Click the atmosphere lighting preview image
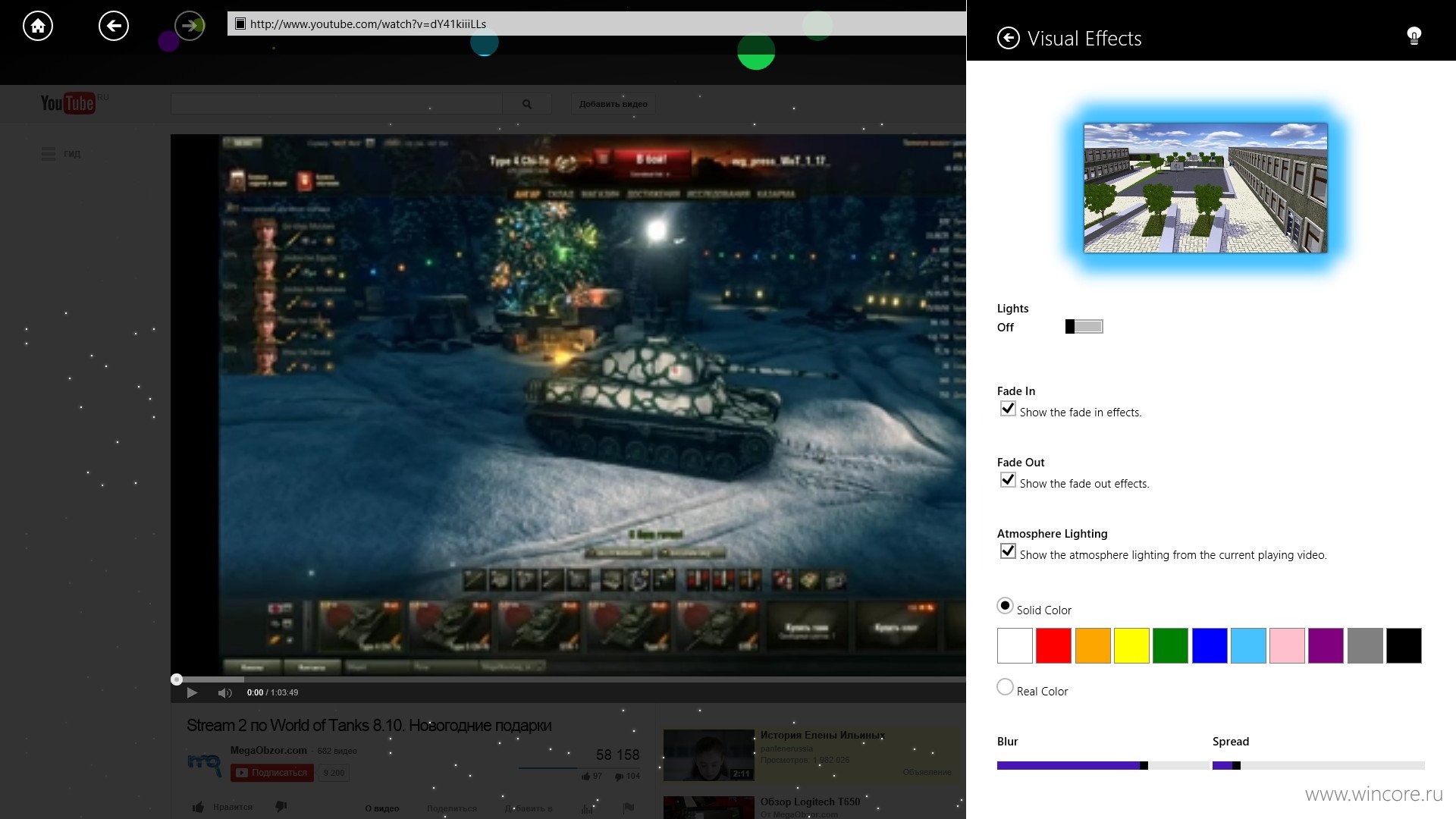The height and width of the screenshot is (819, 1456). 1205,188
